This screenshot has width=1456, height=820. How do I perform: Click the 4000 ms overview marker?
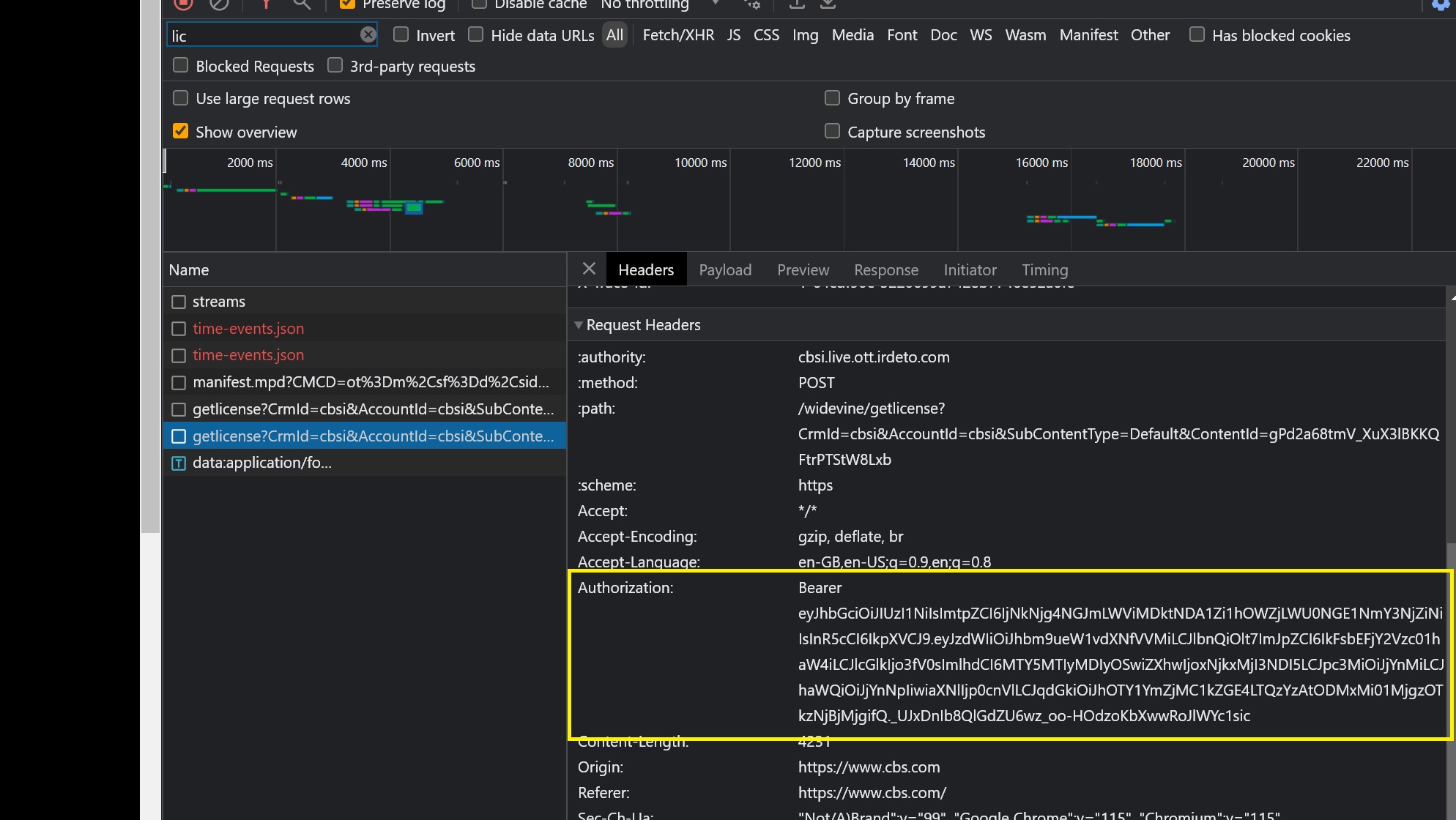364,163
